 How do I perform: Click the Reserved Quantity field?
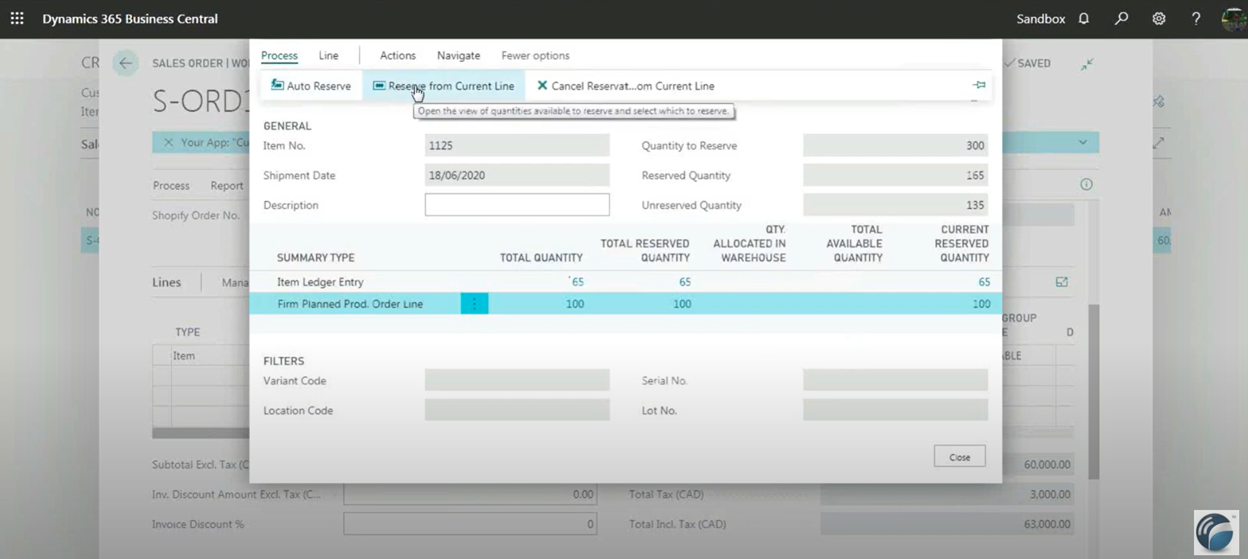(895, 175)
